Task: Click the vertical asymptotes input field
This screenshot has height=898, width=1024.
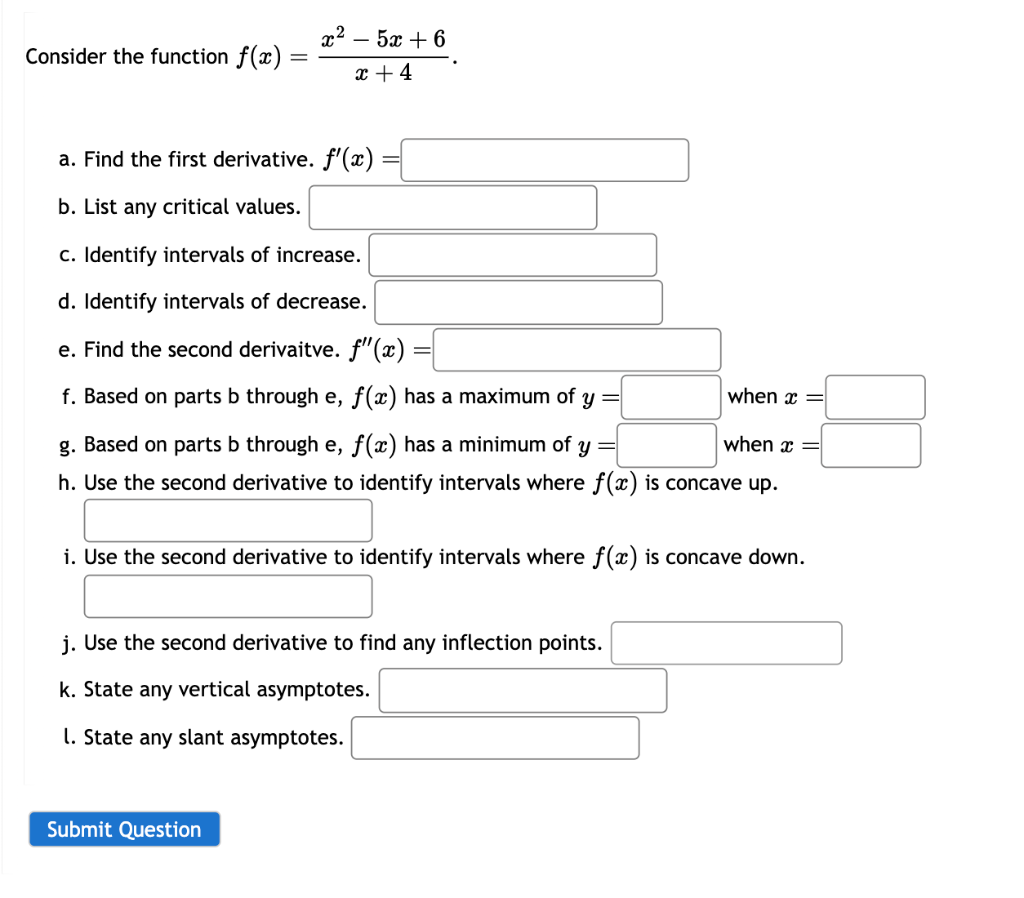Action: (x=522, y=690)
